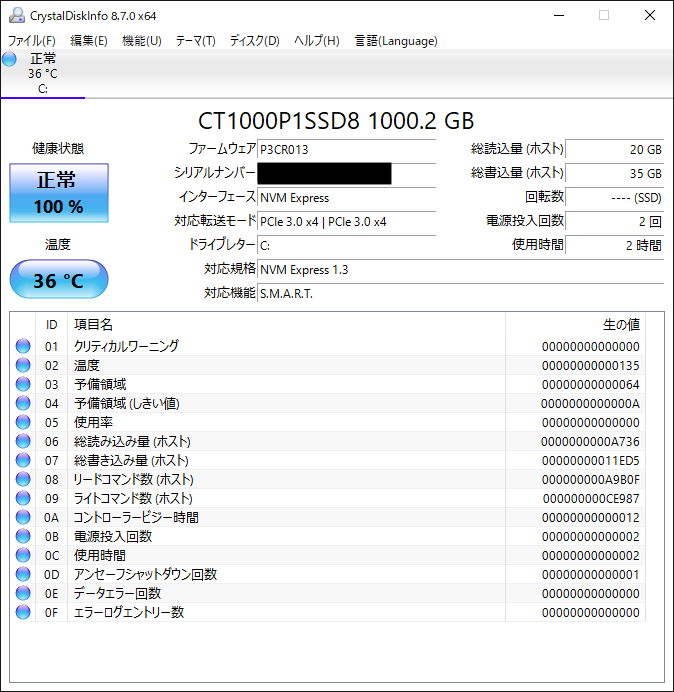674x692 pixels.
Task: Select raw value 00000000A9B0F
Action: (591, 479)
